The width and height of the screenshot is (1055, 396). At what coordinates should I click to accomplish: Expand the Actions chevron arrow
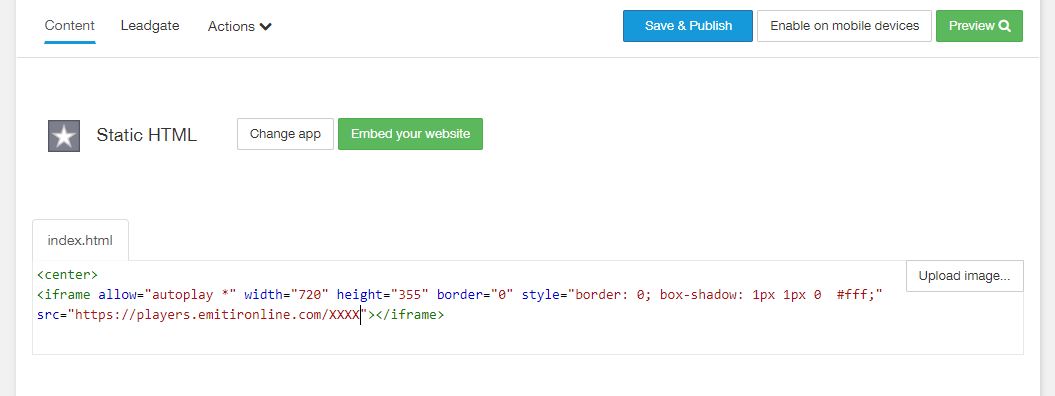click(265, 27)
